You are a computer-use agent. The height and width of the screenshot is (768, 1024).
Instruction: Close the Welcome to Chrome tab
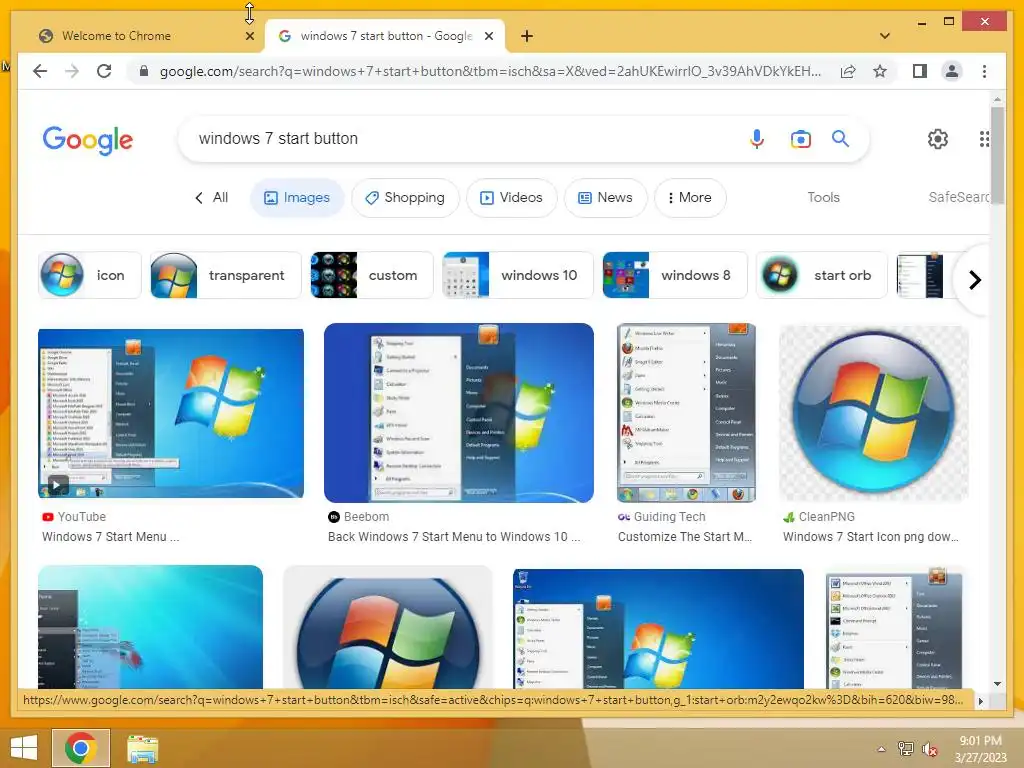249,36
